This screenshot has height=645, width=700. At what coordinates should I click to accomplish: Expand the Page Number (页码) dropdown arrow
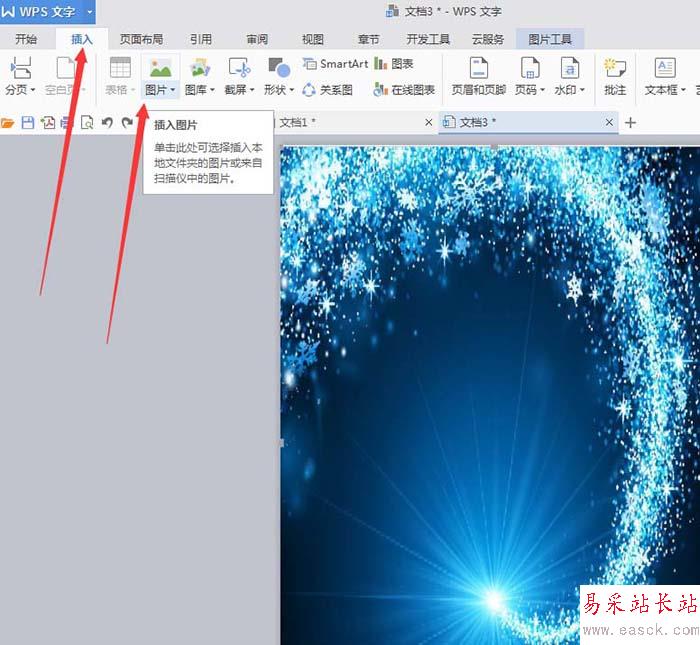click(x=542, y=90)
